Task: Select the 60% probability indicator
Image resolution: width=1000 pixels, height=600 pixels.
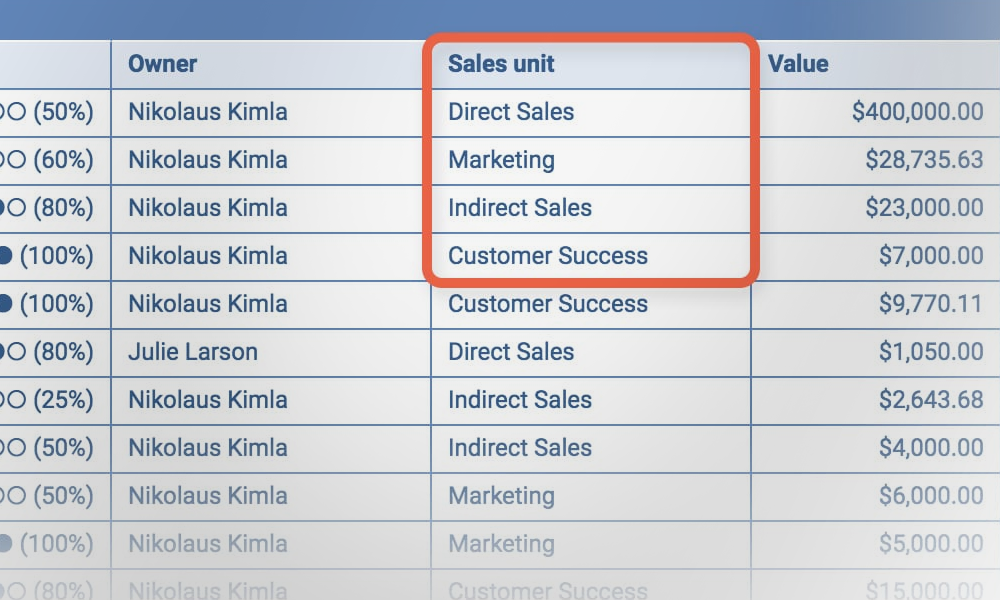Action: click(55, 160)
